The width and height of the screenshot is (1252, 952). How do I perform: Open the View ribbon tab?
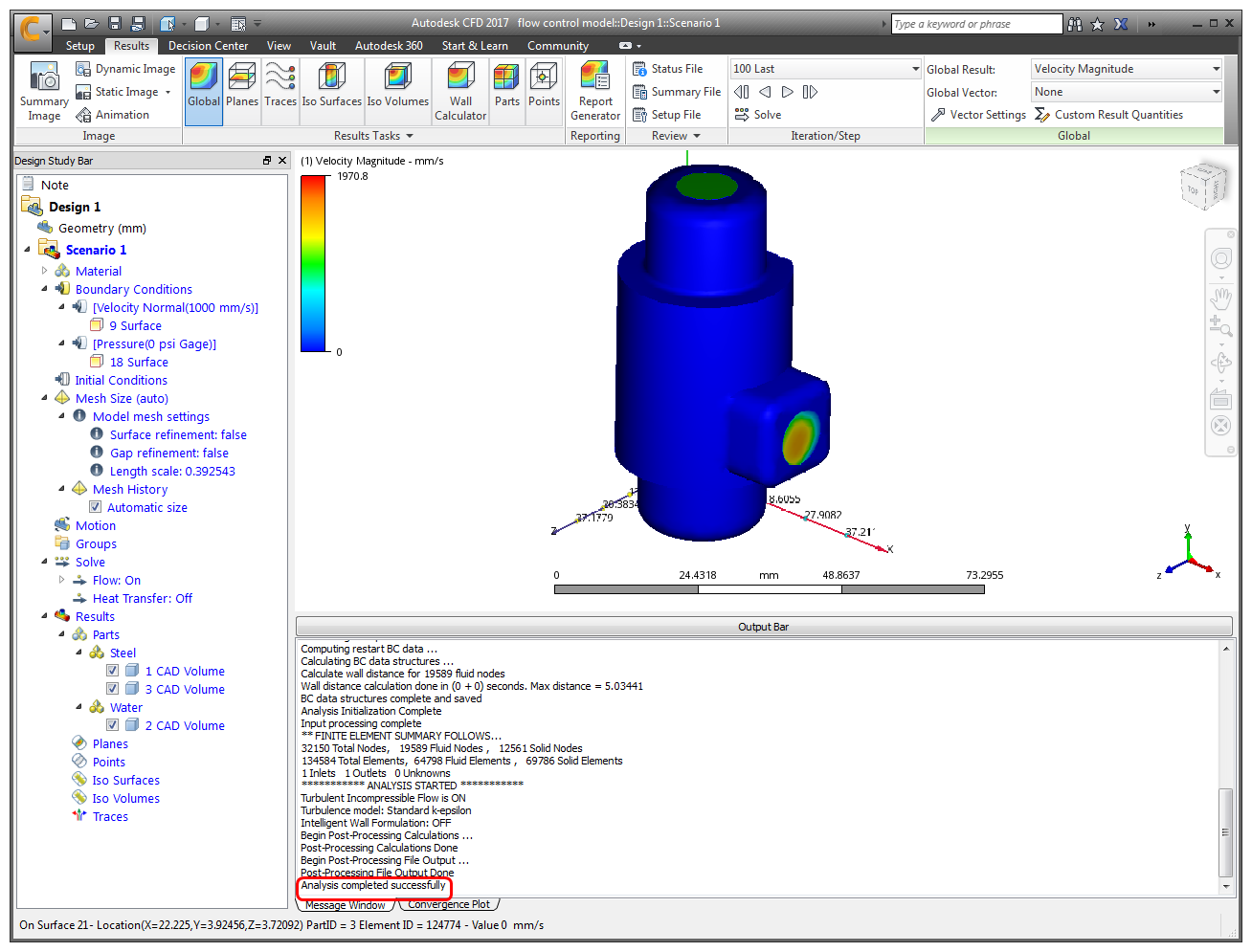[x=279, y=46]
